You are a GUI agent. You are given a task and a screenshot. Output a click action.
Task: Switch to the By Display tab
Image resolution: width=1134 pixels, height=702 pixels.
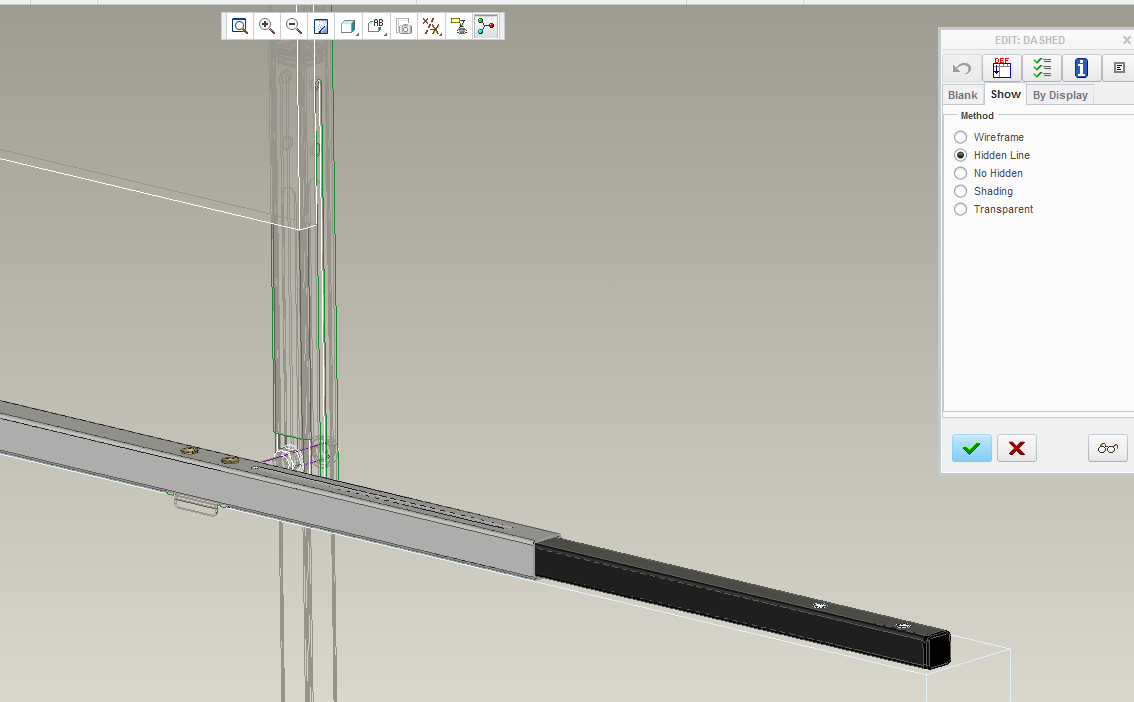click(x=1060, y=95)
